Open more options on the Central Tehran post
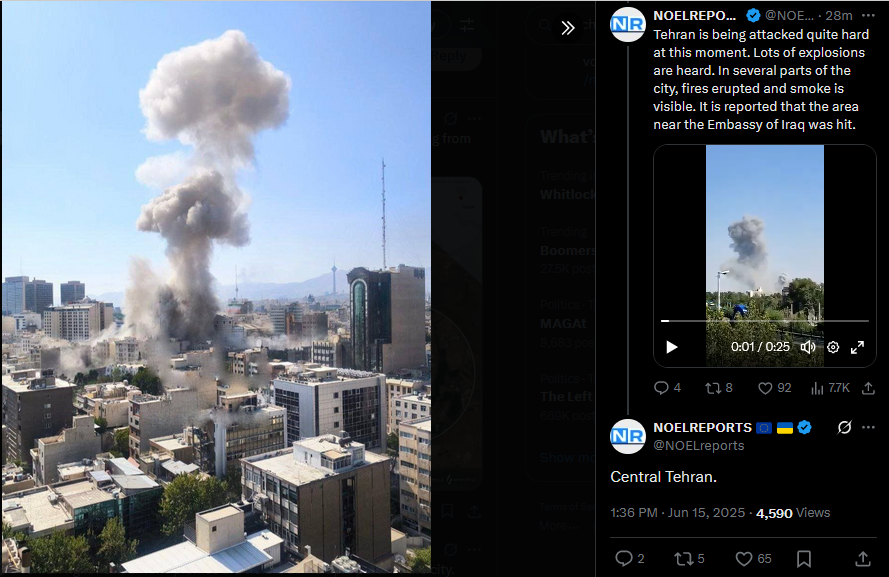The height and width of the screenshot is (577, 889). (868, 427)
